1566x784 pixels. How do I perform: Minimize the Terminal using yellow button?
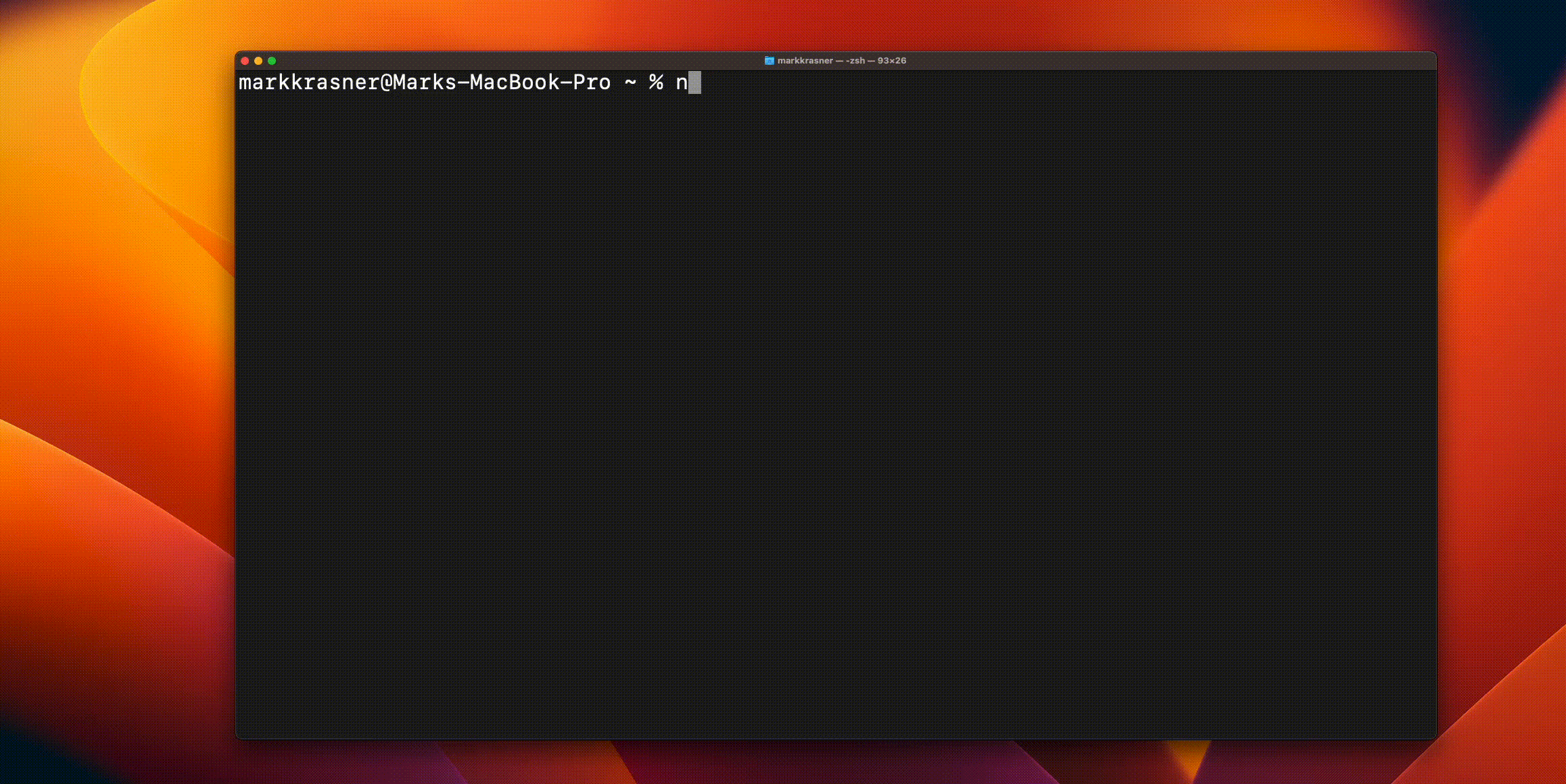tap(258, 61)
